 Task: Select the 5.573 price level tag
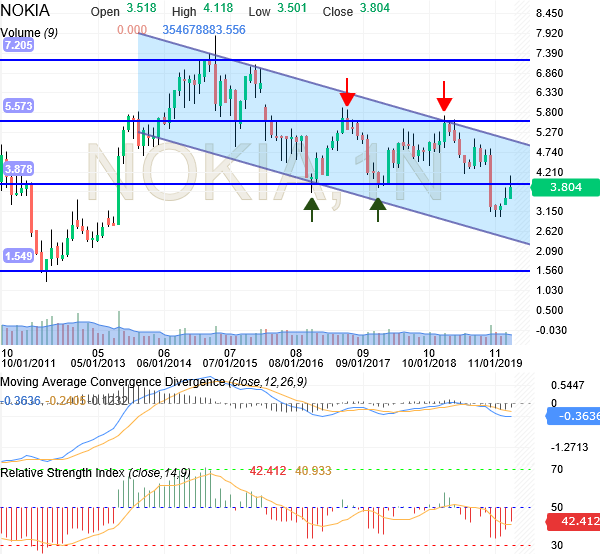pyautogui.click(x=18, y=106)
